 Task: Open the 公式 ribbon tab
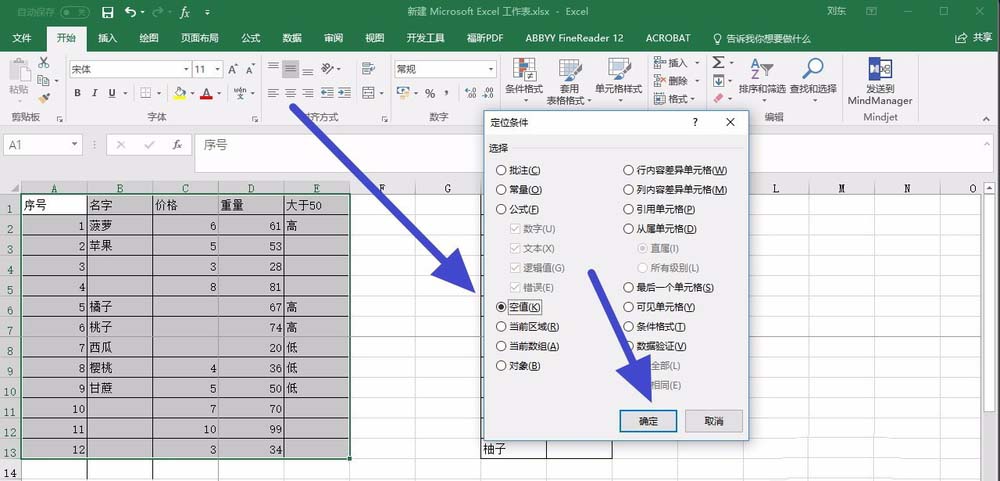251,38
